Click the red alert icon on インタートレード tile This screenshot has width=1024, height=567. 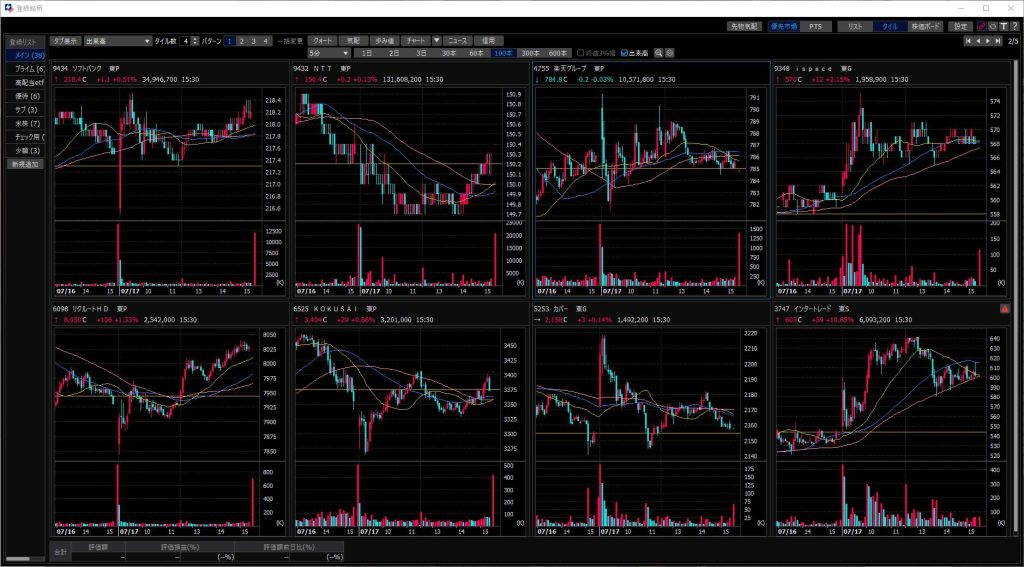coord(1005,310)
